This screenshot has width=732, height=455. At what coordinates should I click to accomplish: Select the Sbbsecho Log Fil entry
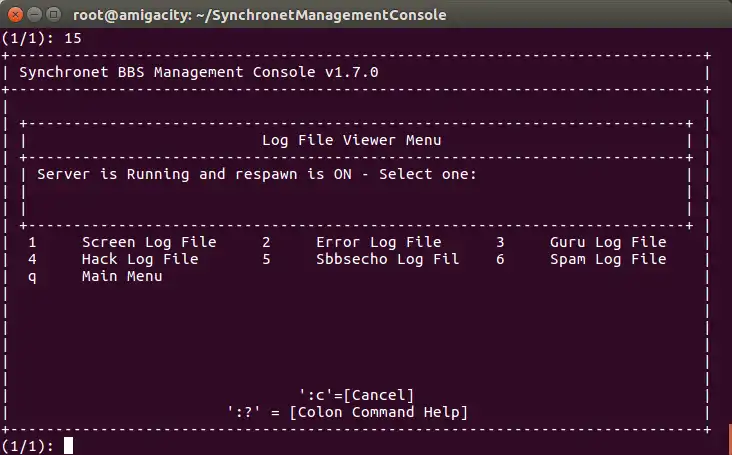tap(387, 259)
